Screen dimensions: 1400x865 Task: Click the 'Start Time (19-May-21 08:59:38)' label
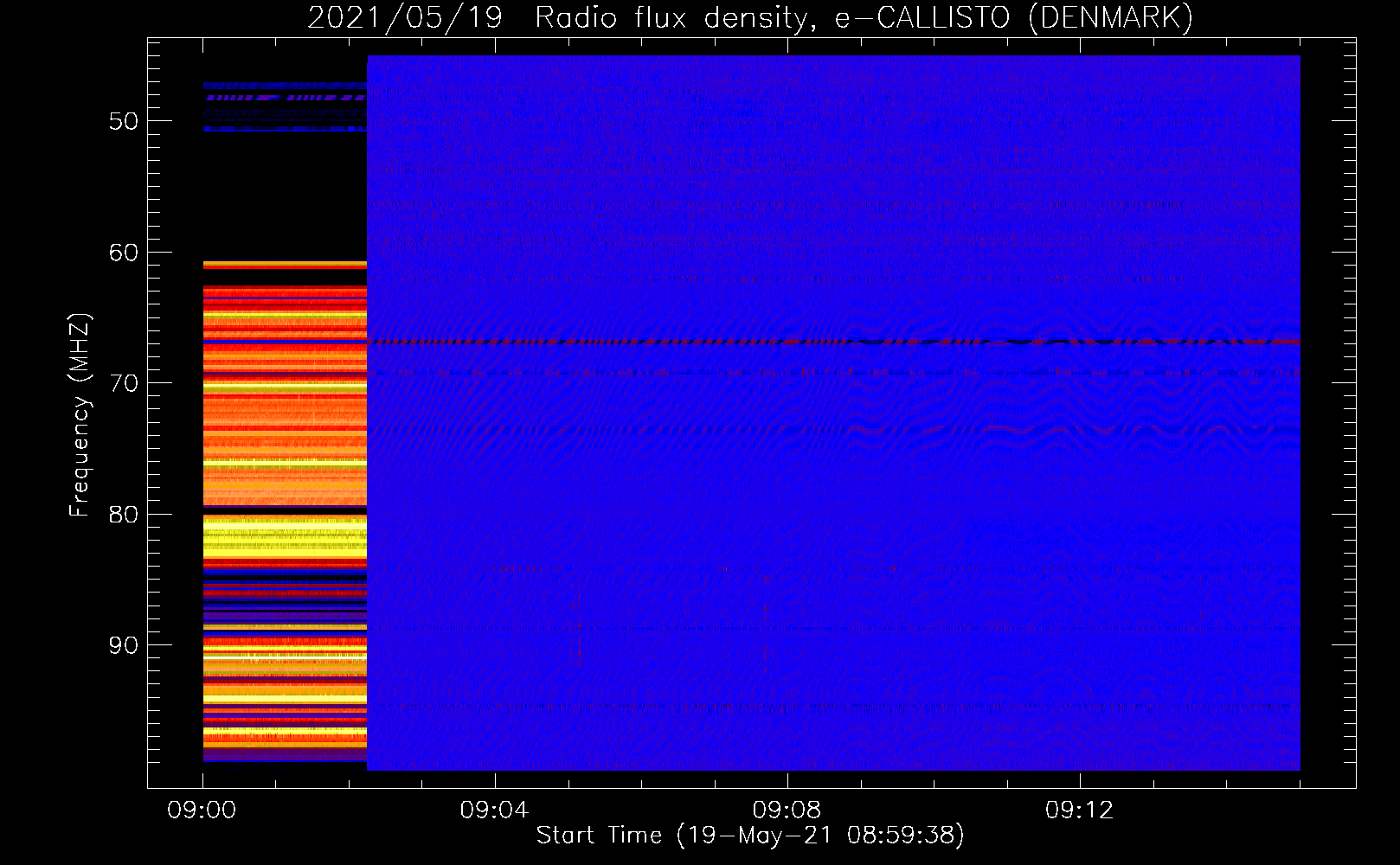tap(750, 836)
